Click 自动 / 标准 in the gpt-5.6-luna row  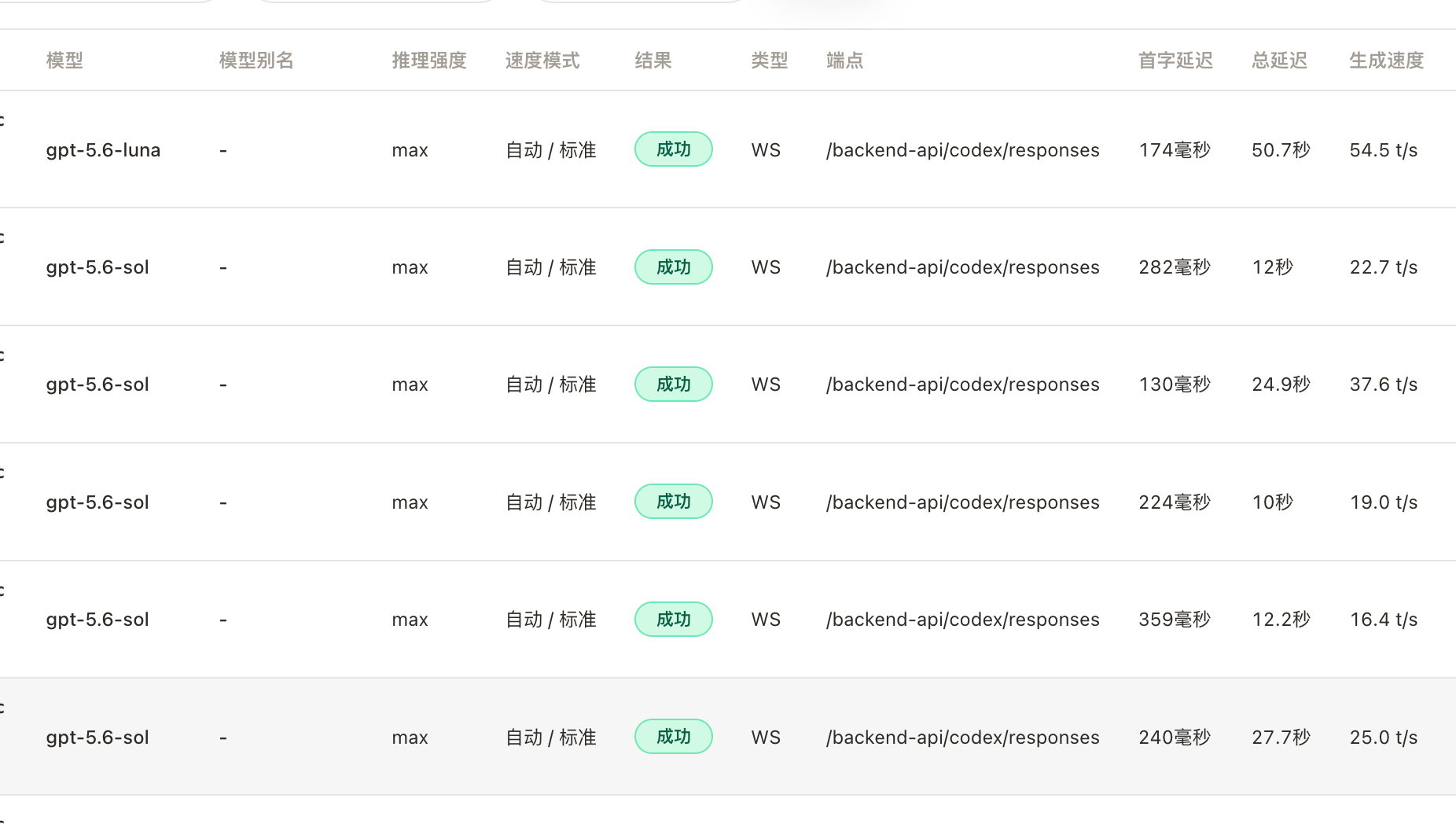[550, 150]
